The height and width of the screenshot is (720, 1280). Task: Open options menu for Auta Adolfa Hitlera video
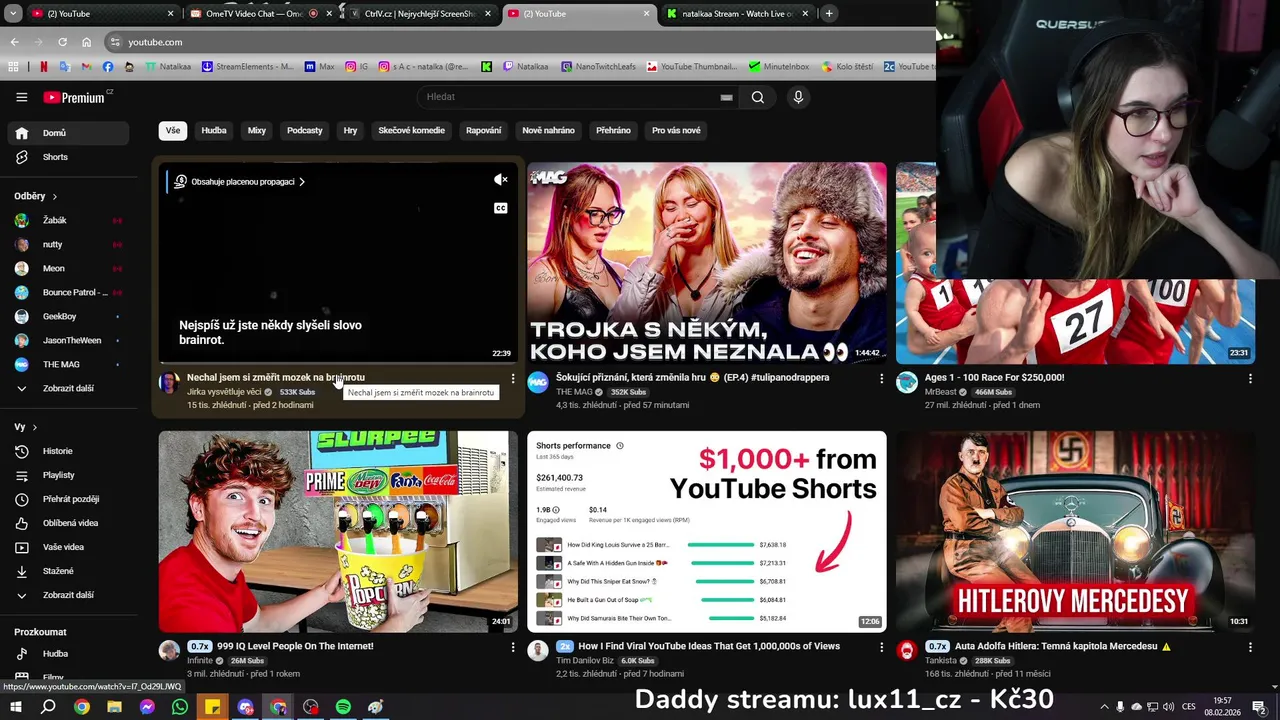coord(1250,647)
